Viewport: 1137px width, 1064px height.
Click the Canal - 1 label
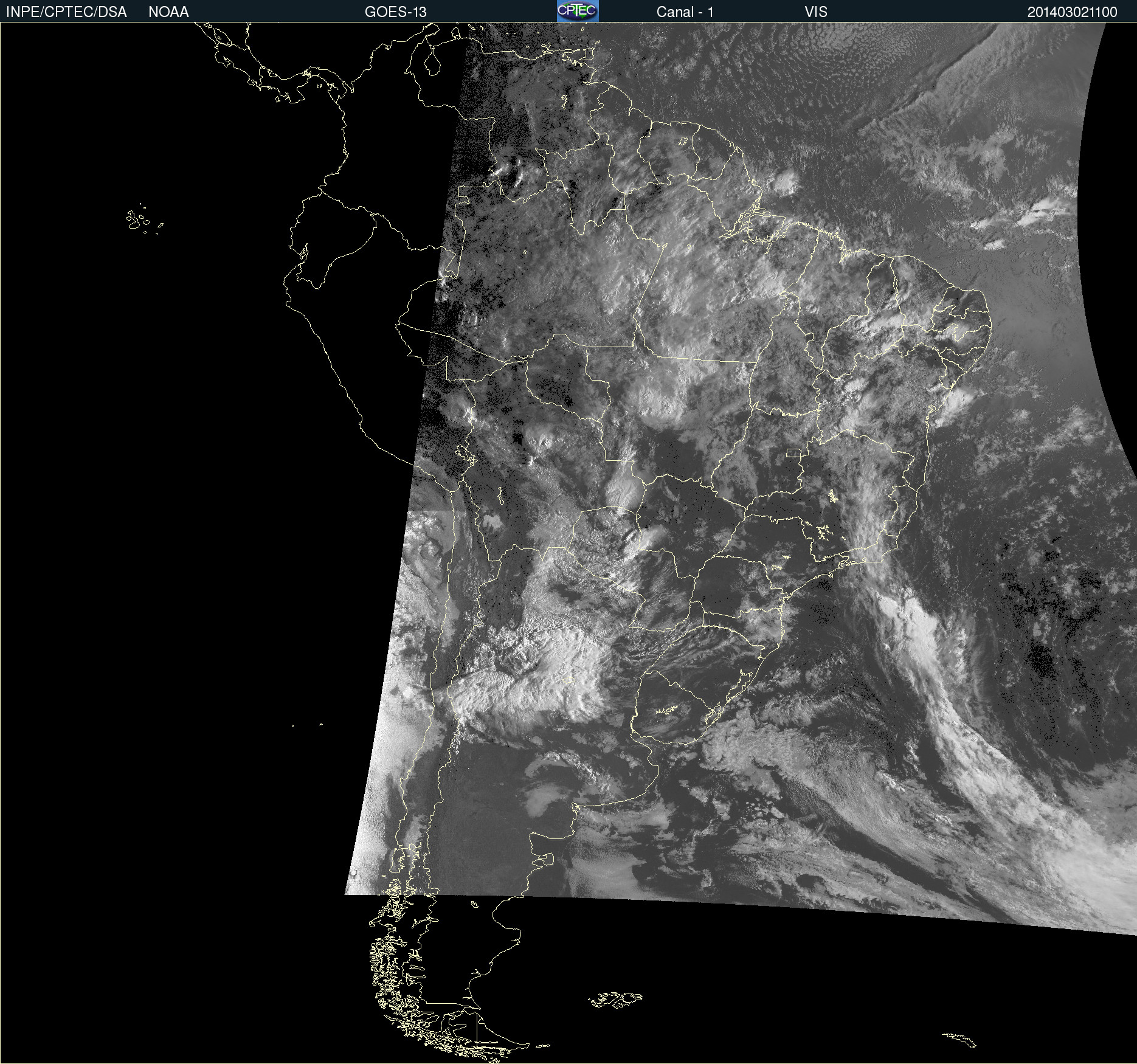pyautogui.click(x=685, y=12)
